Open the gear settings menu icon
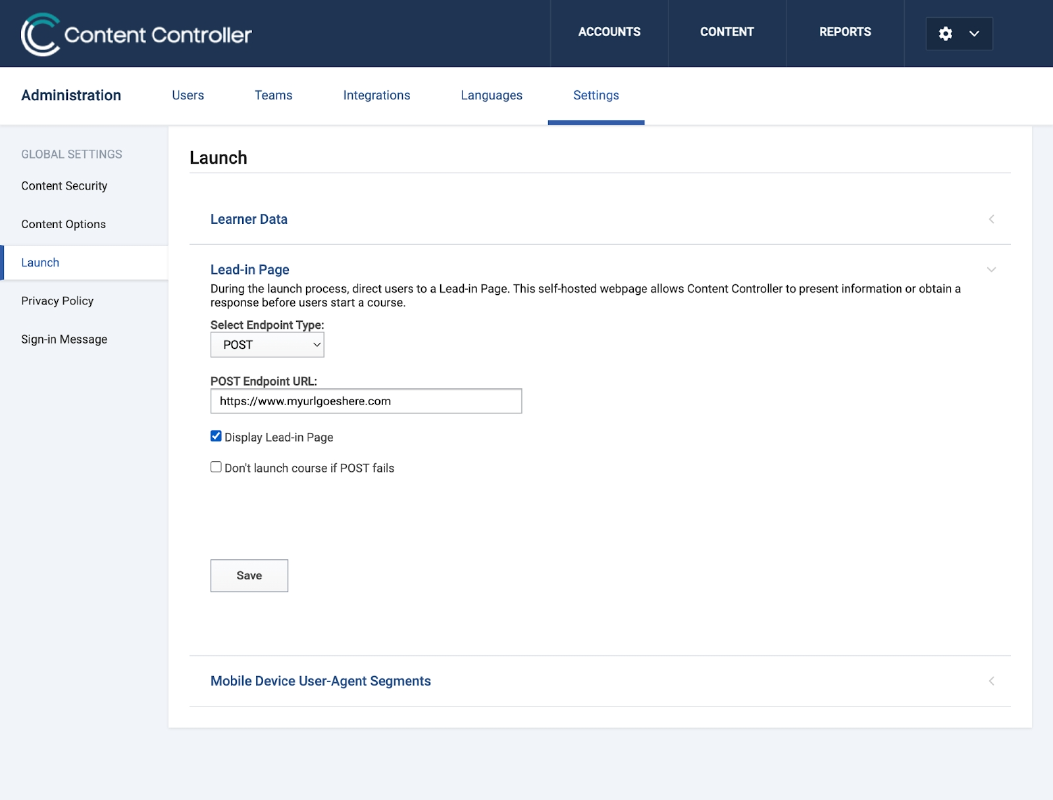 946,34
